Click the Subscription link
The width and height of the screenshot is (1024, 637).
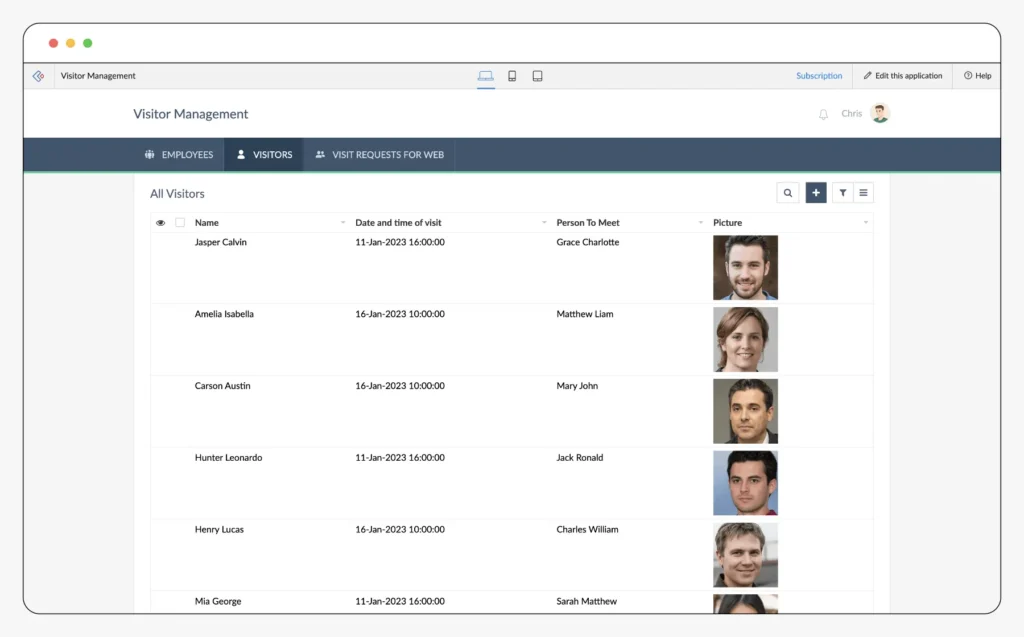click(x=819, y=75)
